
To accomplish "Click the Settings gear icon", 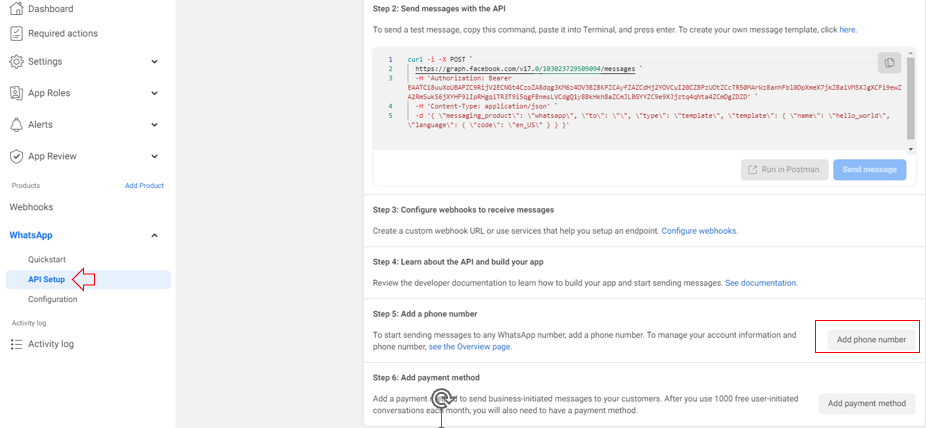I will click(x=17, y=61).
